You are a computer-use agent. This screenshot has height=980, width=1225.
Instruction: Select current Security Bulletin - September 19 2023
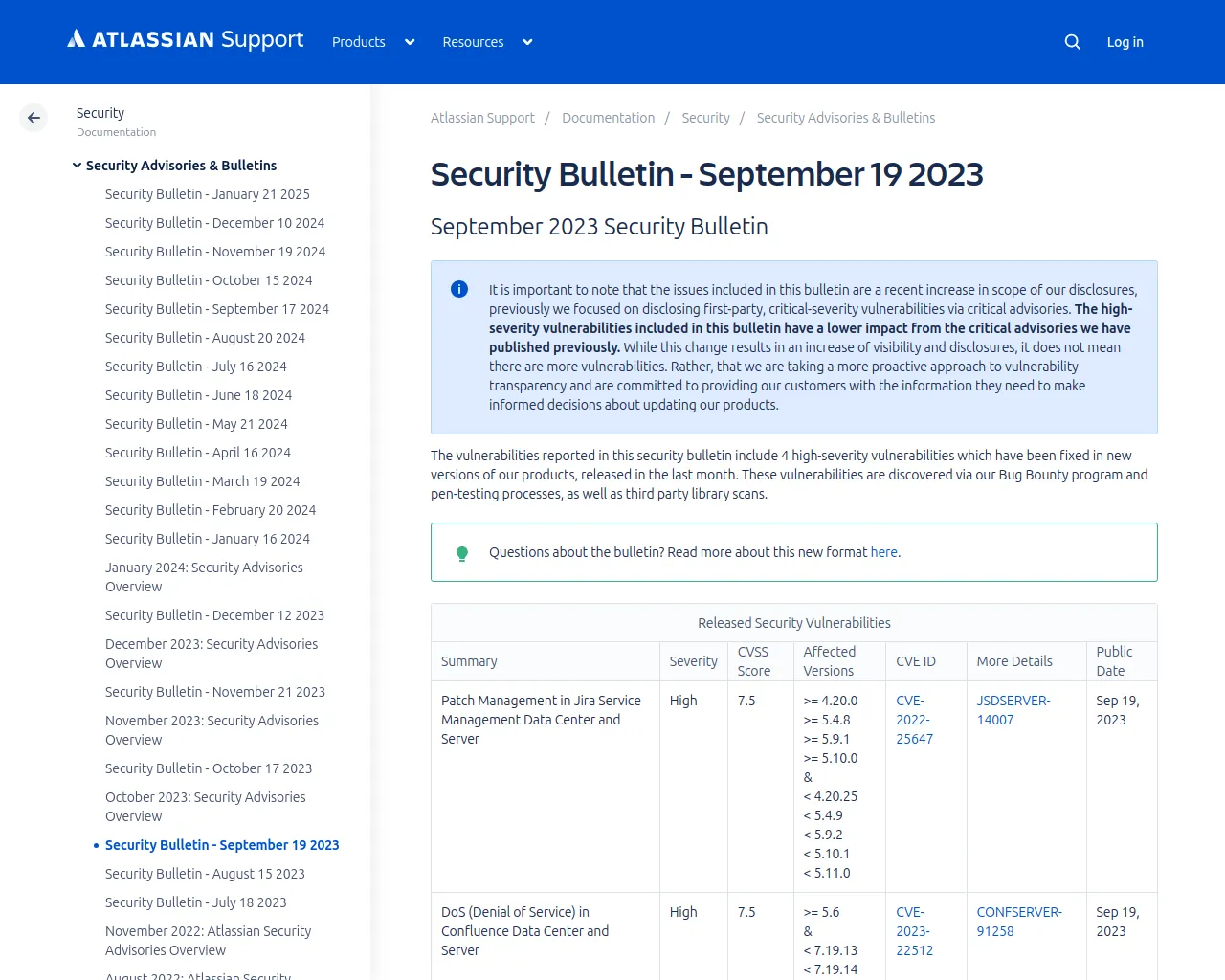tap(222, 845)
